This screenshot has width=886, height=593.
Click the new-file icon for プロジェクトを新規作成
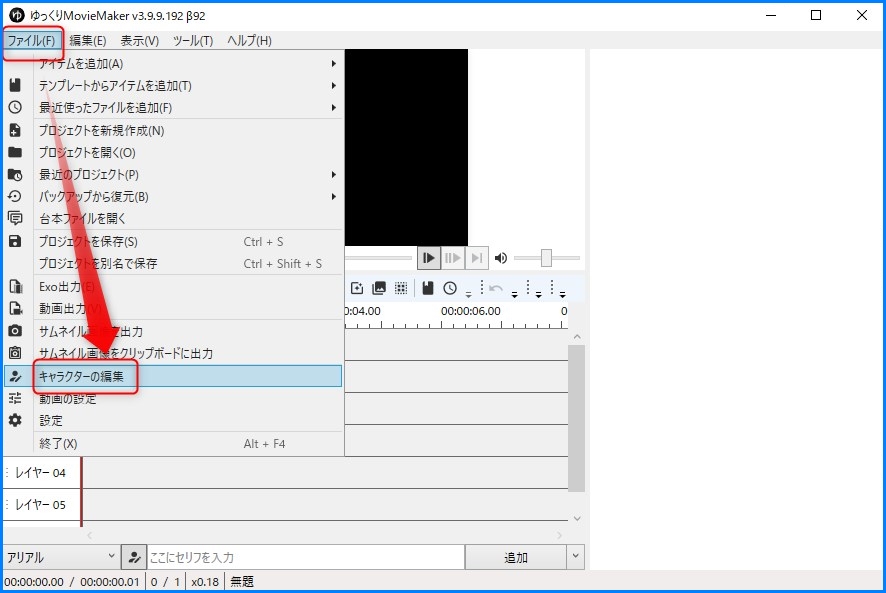coord(15,130)
